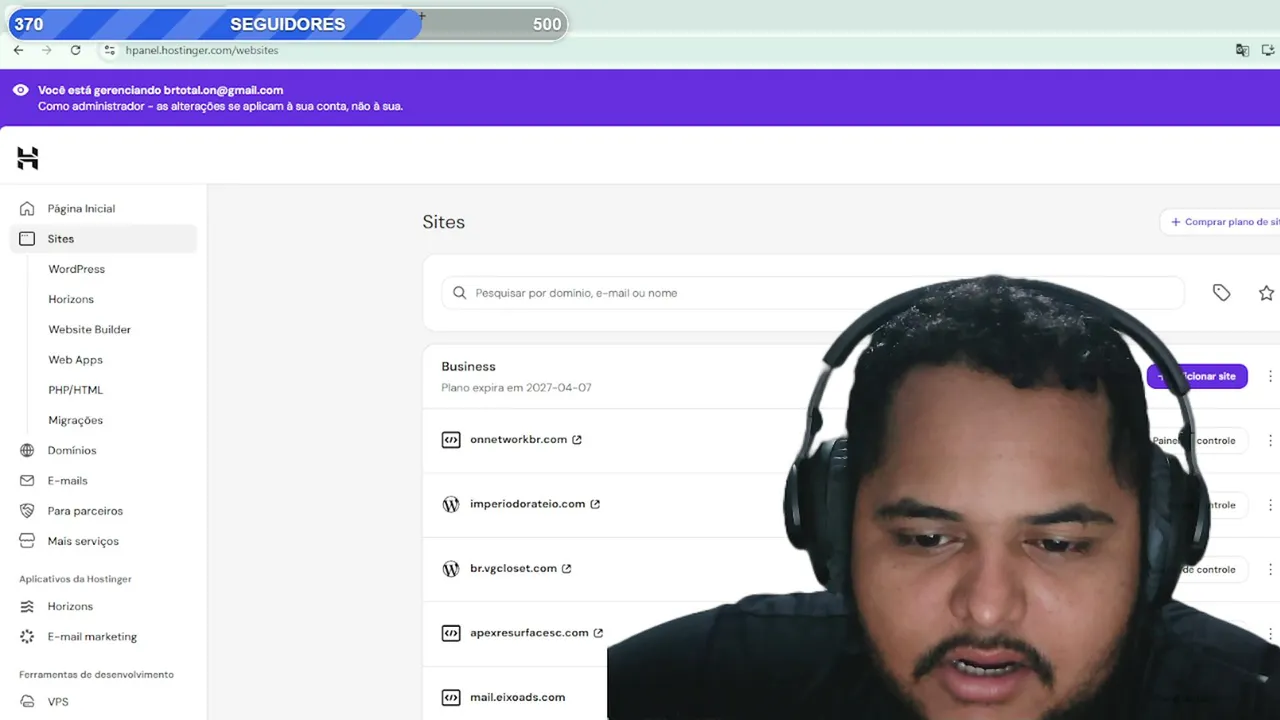Click the Aplicativos da Hostinger section label

[x=75, y=579]
